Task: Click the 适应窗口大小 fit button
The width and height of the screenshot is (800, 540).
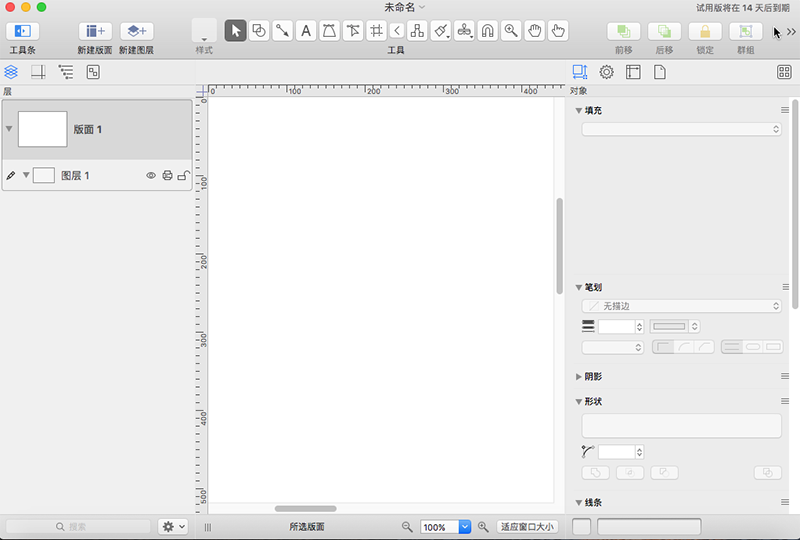Action: 527,527
